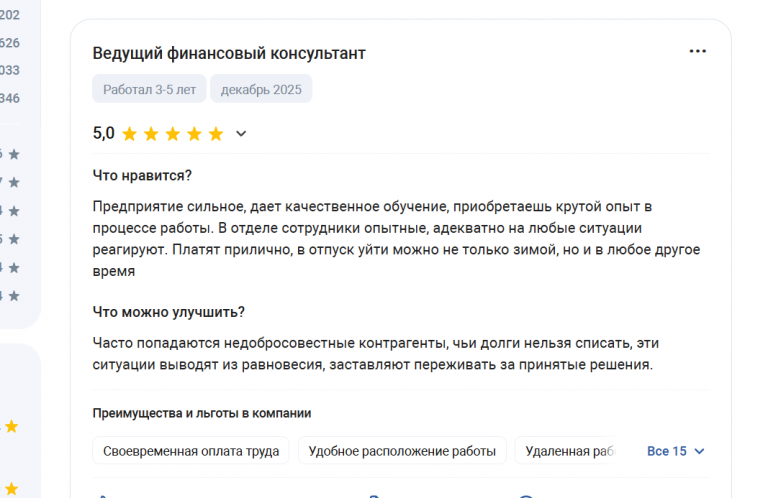Click the number 346 in the left sidebar
Image resolution: width=768 pixels, height=498 pixels.
(x=9, y=98)
